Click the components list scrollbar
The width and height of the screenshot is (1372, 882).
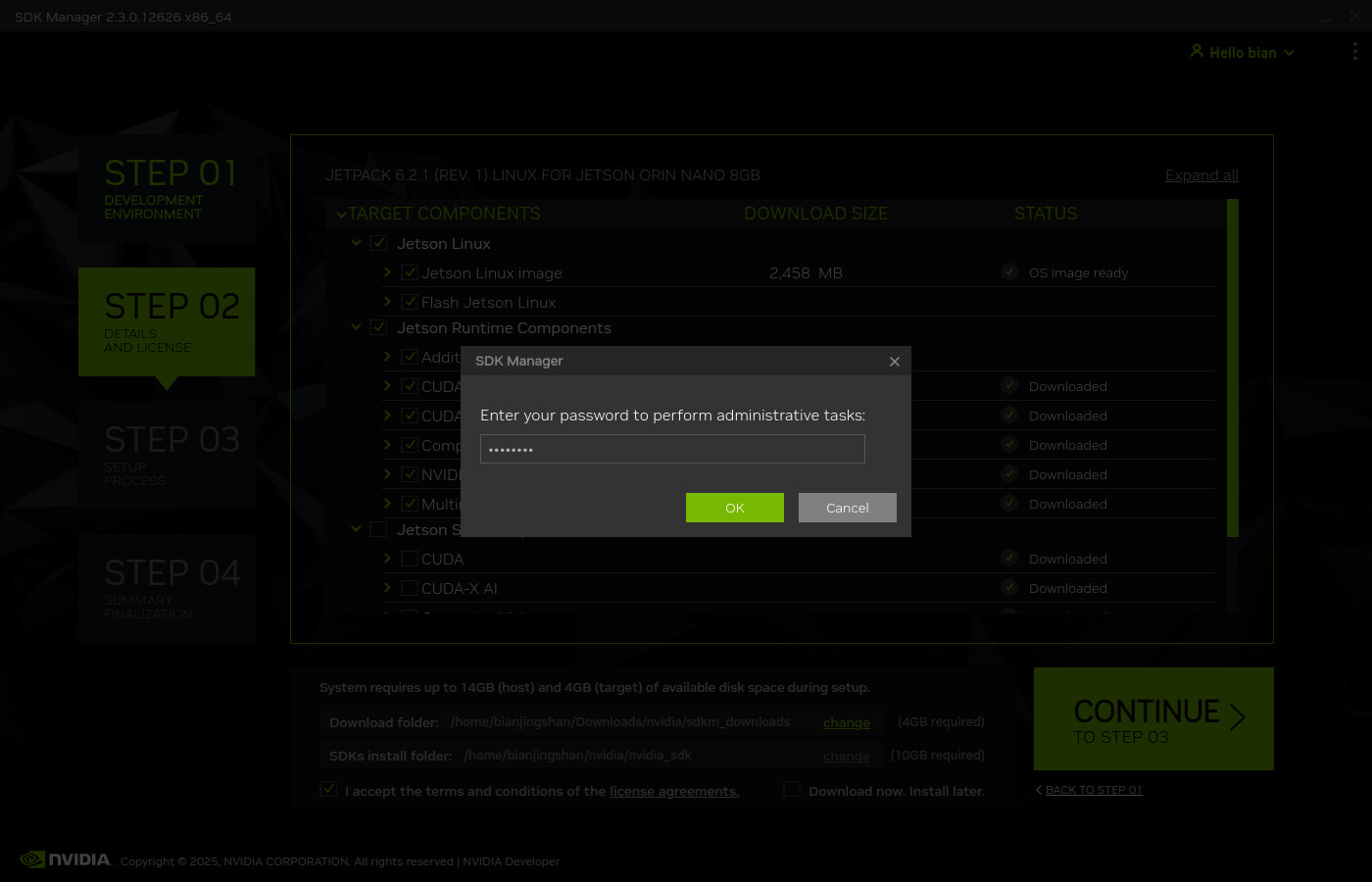tap(1233, 367)
